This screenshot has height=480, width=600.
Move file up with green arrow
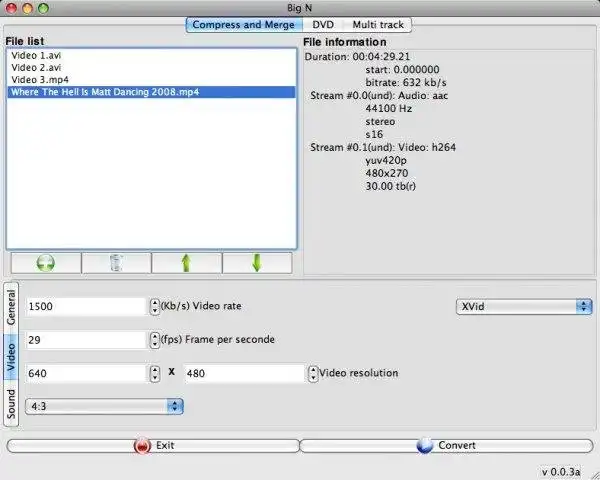coord(186,263)
